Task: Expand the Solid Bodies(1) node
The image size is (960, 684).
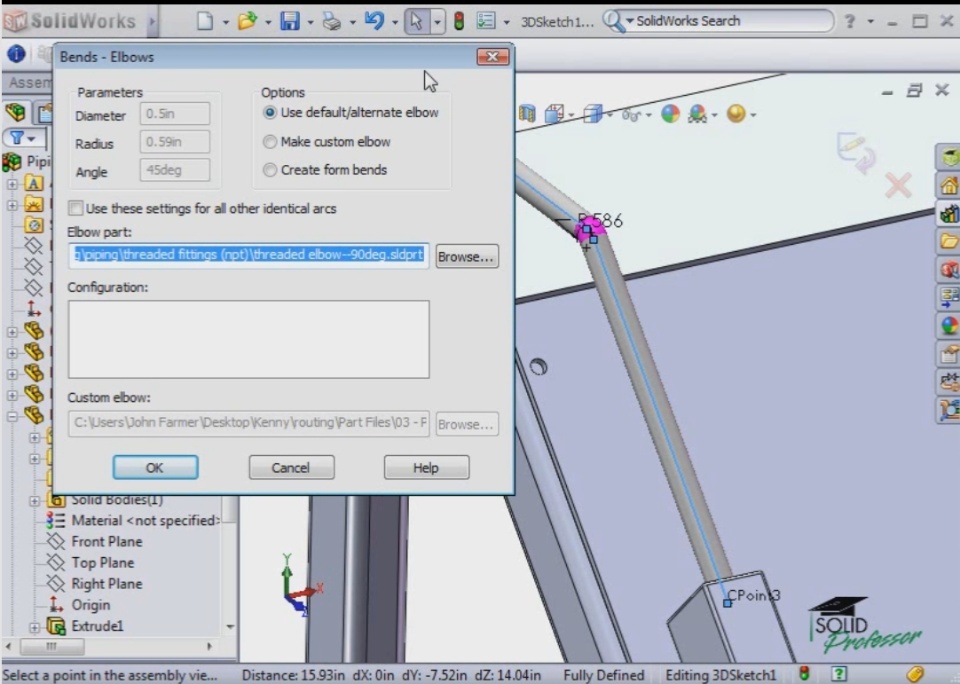Action: [x=34, y=501]
